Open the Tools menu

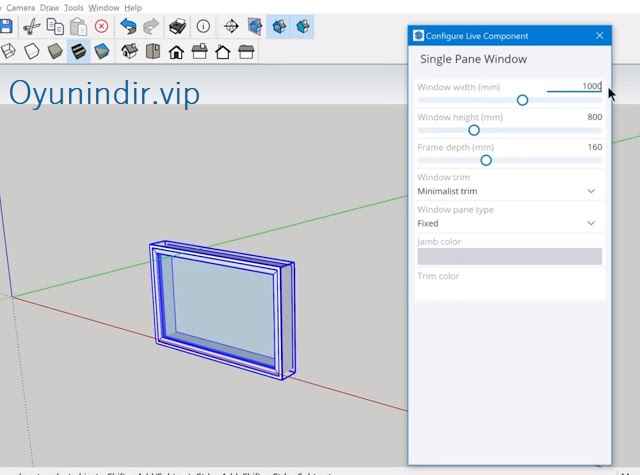(x=74, y=8)
